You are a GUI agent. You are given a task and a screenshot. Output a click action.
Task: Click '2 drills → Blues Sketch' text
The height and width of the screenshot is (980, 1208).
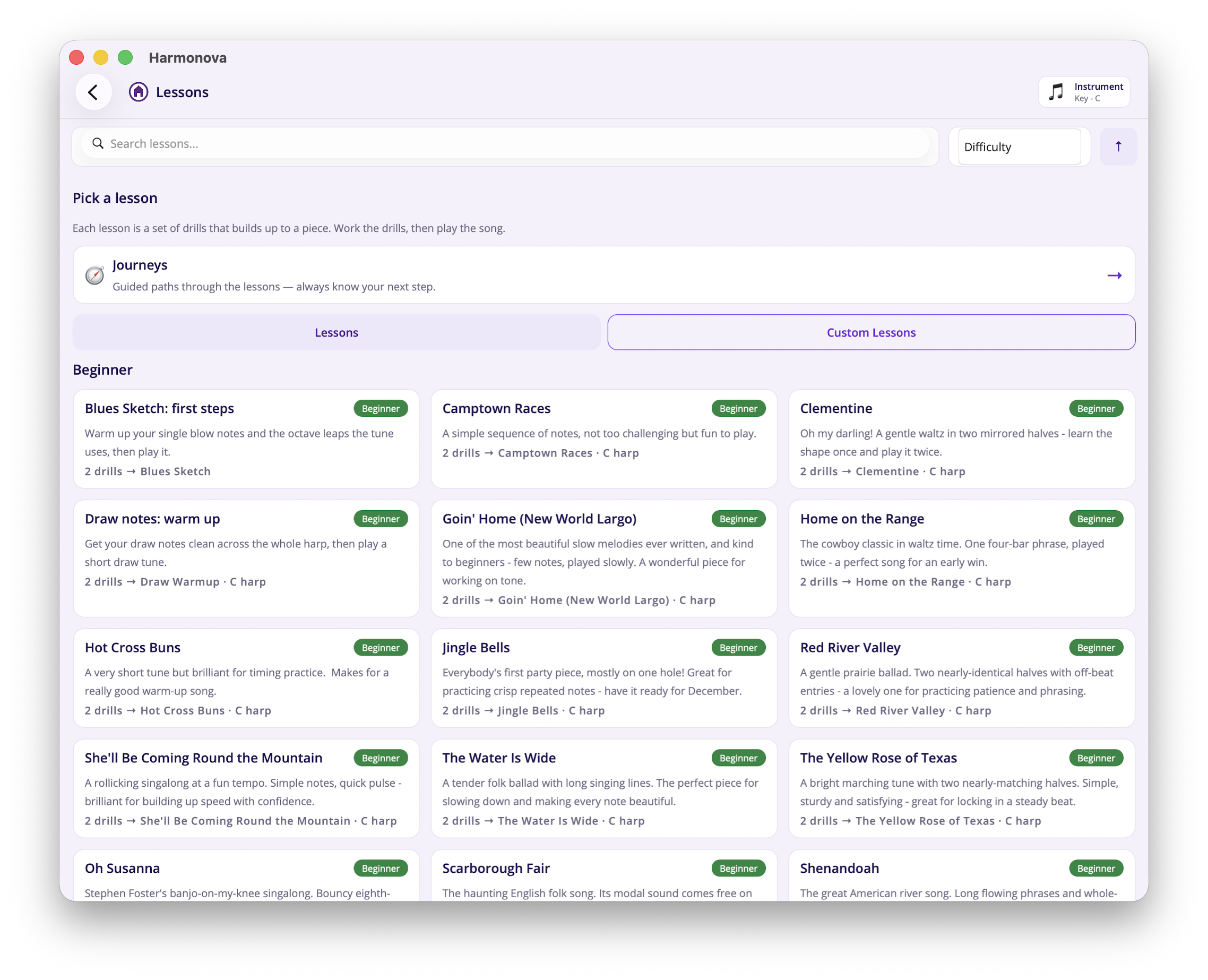tap(148, 471)
